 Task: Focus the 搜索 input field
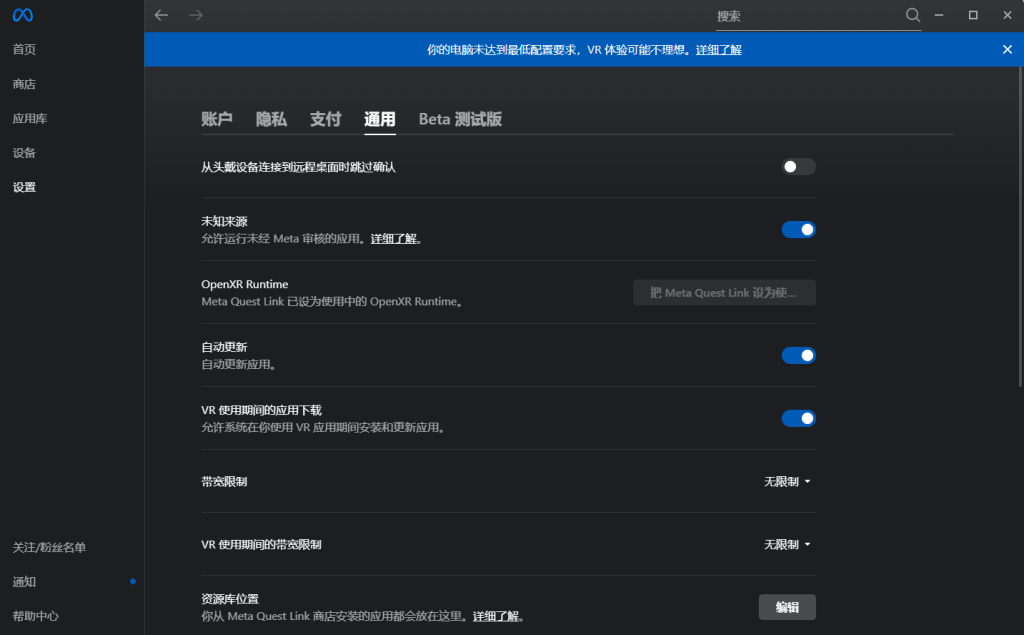coord(808,16)
